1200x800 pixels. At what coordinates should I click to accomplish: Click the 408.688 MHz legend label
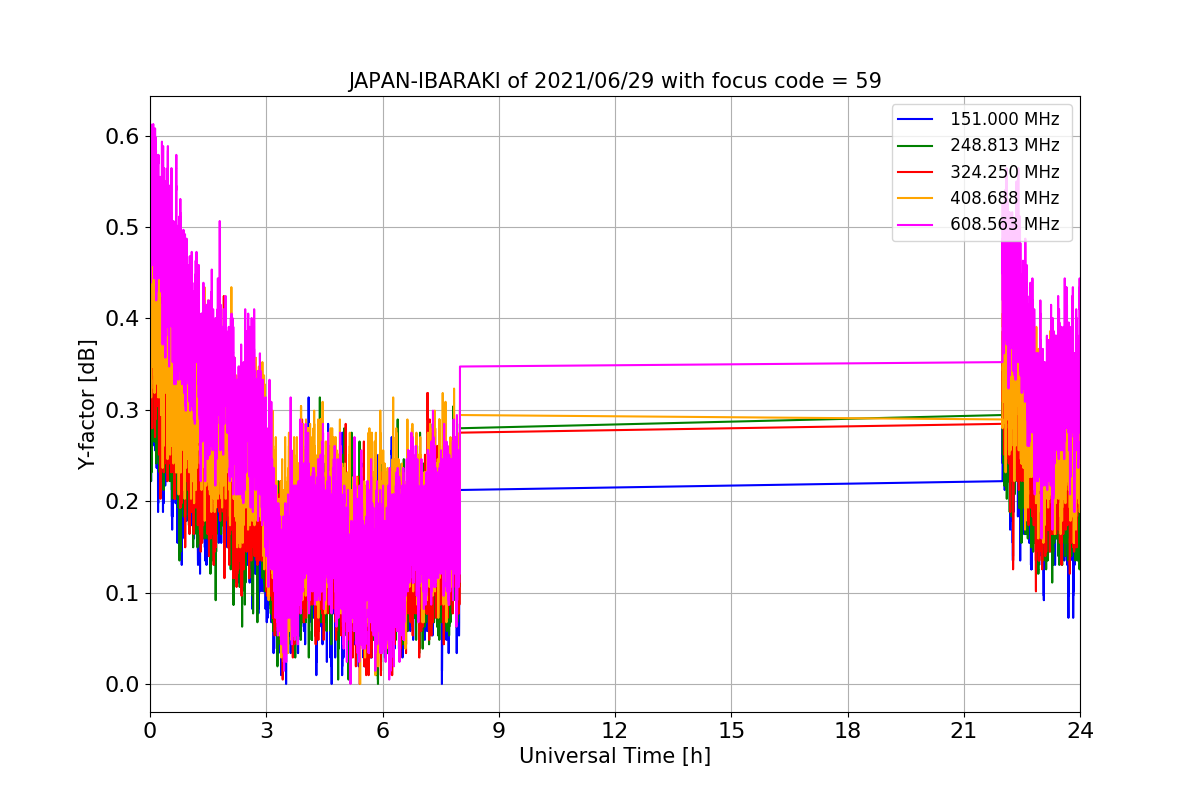click(1004, 198)
